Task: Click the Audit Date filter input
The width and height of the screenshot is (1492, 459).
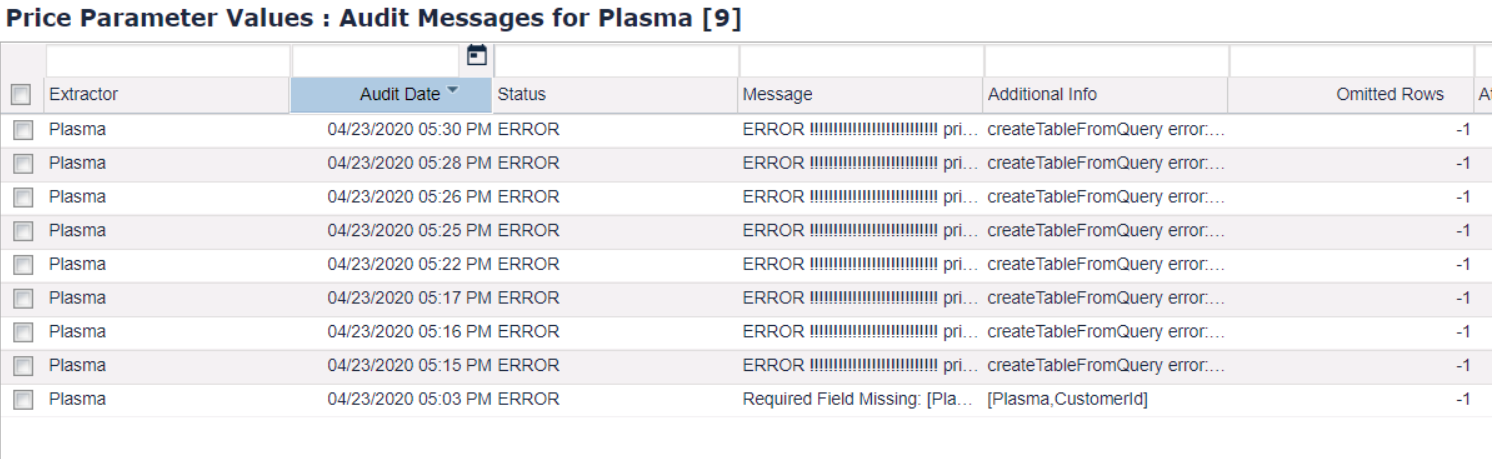Action: point(378,60)
